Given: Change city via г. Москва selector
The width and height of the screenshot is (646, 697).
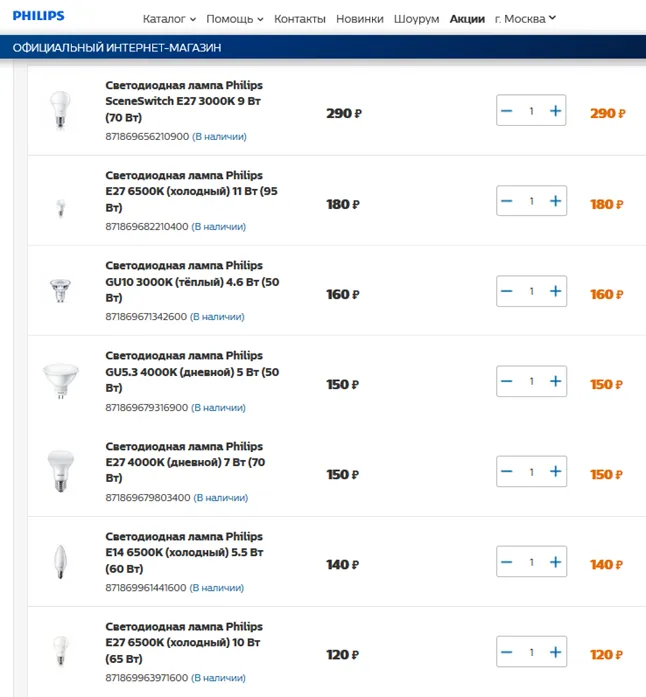Looking at the screenshot, I should (x=525, y=18).
